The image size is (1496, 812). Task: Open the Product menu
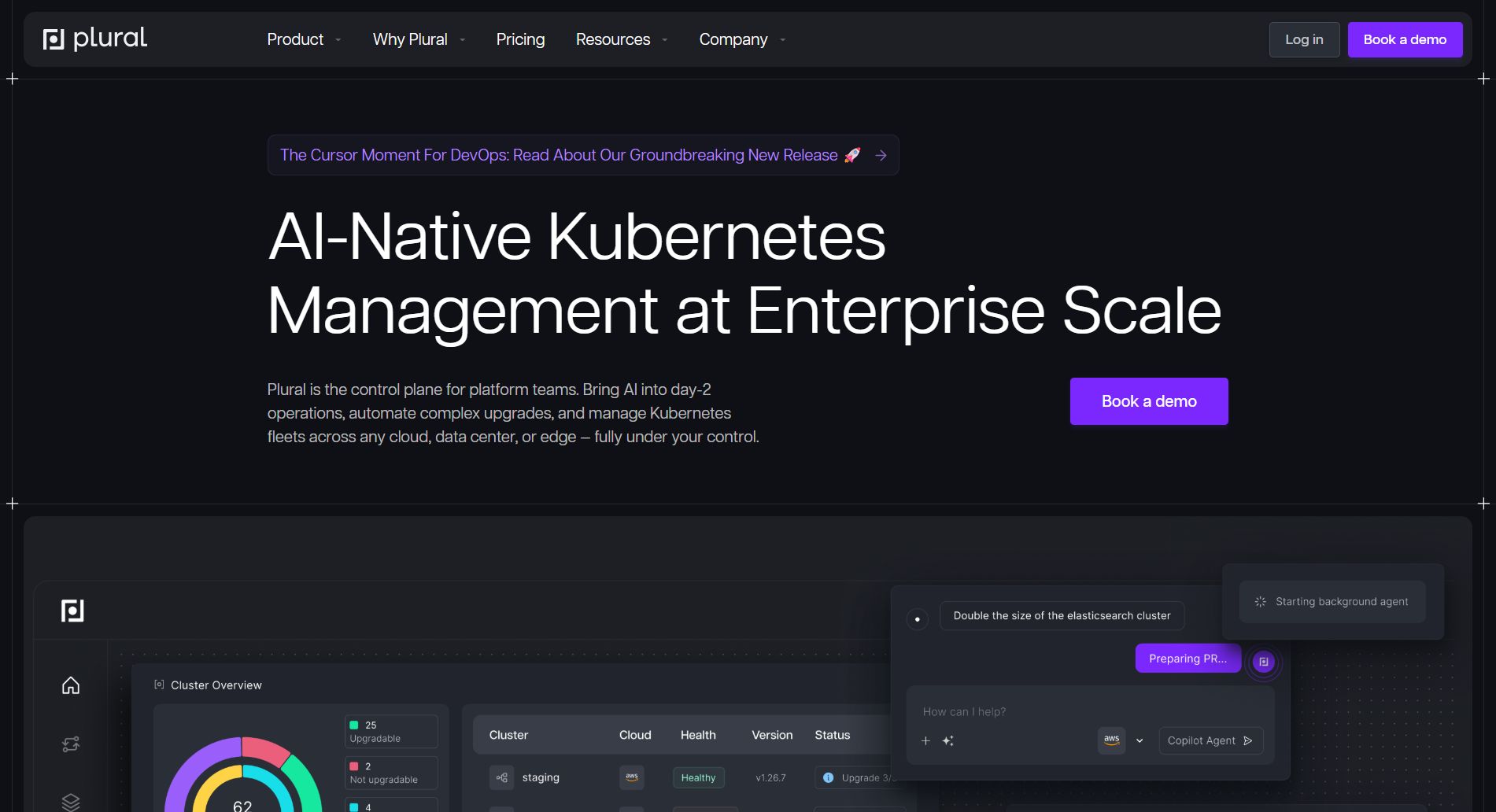pyautogui.click(x=295, y=39)
